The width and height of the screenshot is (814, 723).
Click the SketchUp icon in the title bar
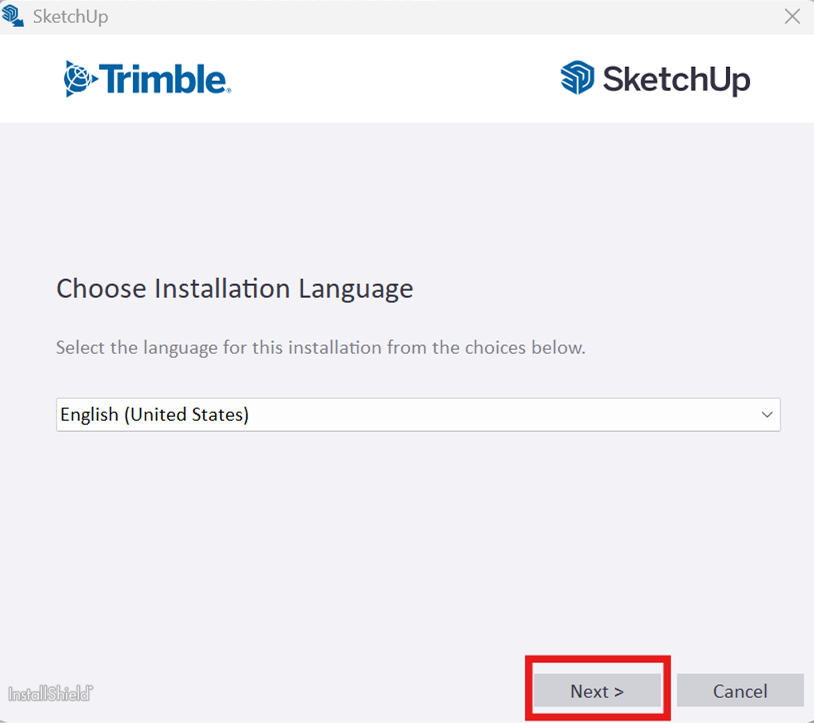point(14,16)
